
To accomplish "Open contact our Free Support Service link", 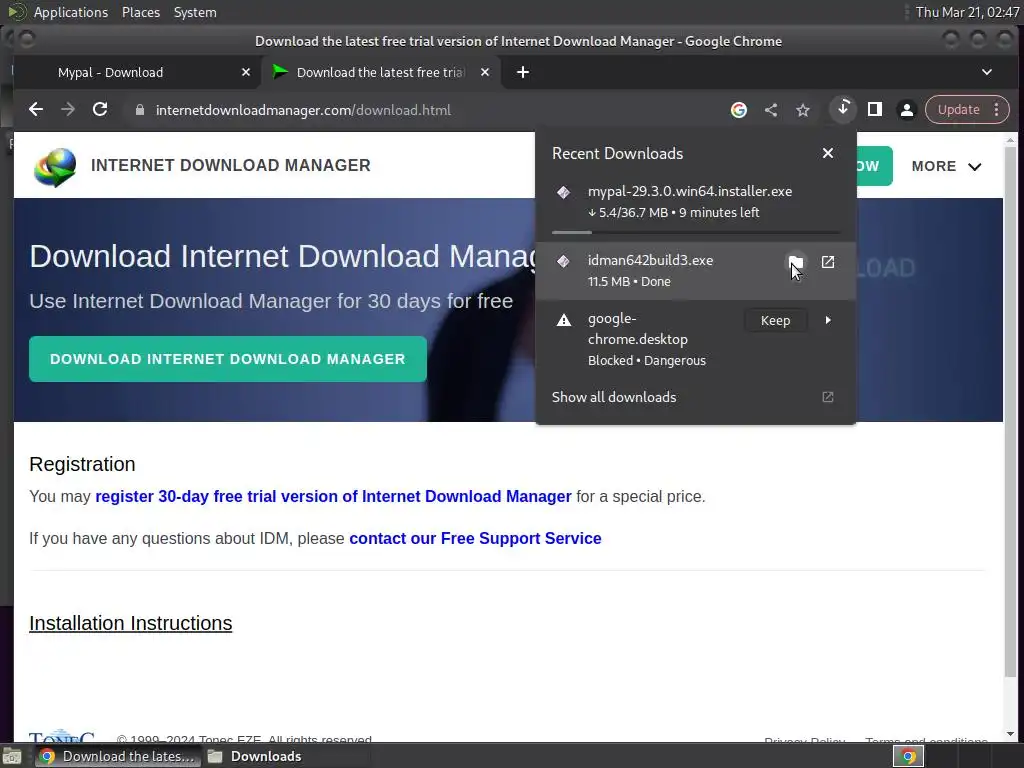I will [475, 538].
